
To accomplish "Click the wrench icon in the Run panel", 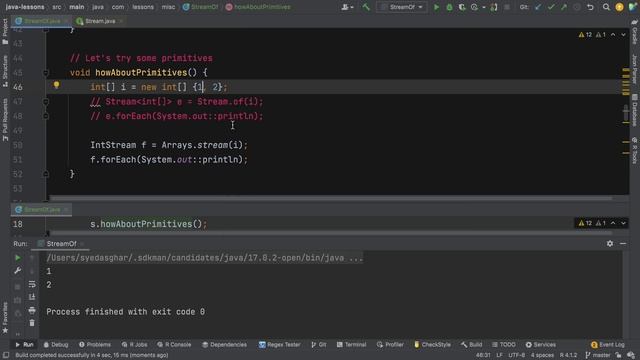I will (x=18, y=271).
